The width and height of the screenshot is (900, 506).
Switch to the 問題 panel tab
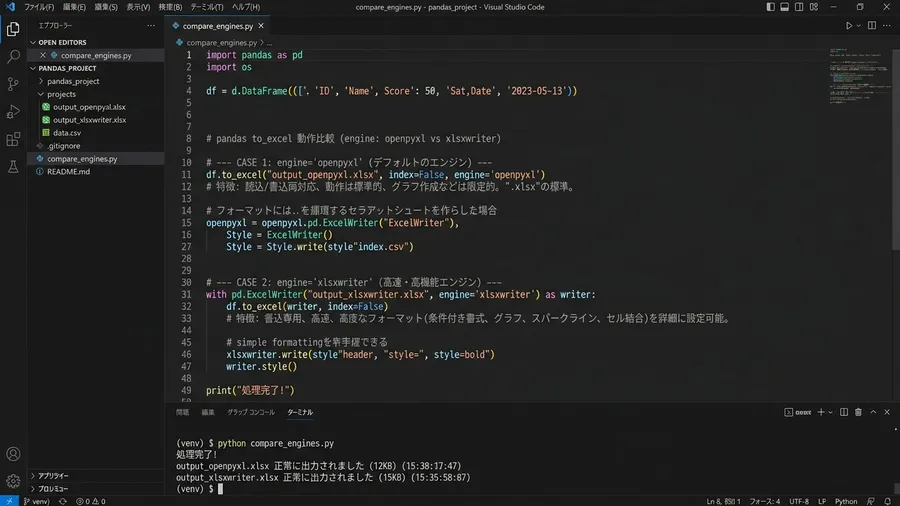tap(183, 412)
